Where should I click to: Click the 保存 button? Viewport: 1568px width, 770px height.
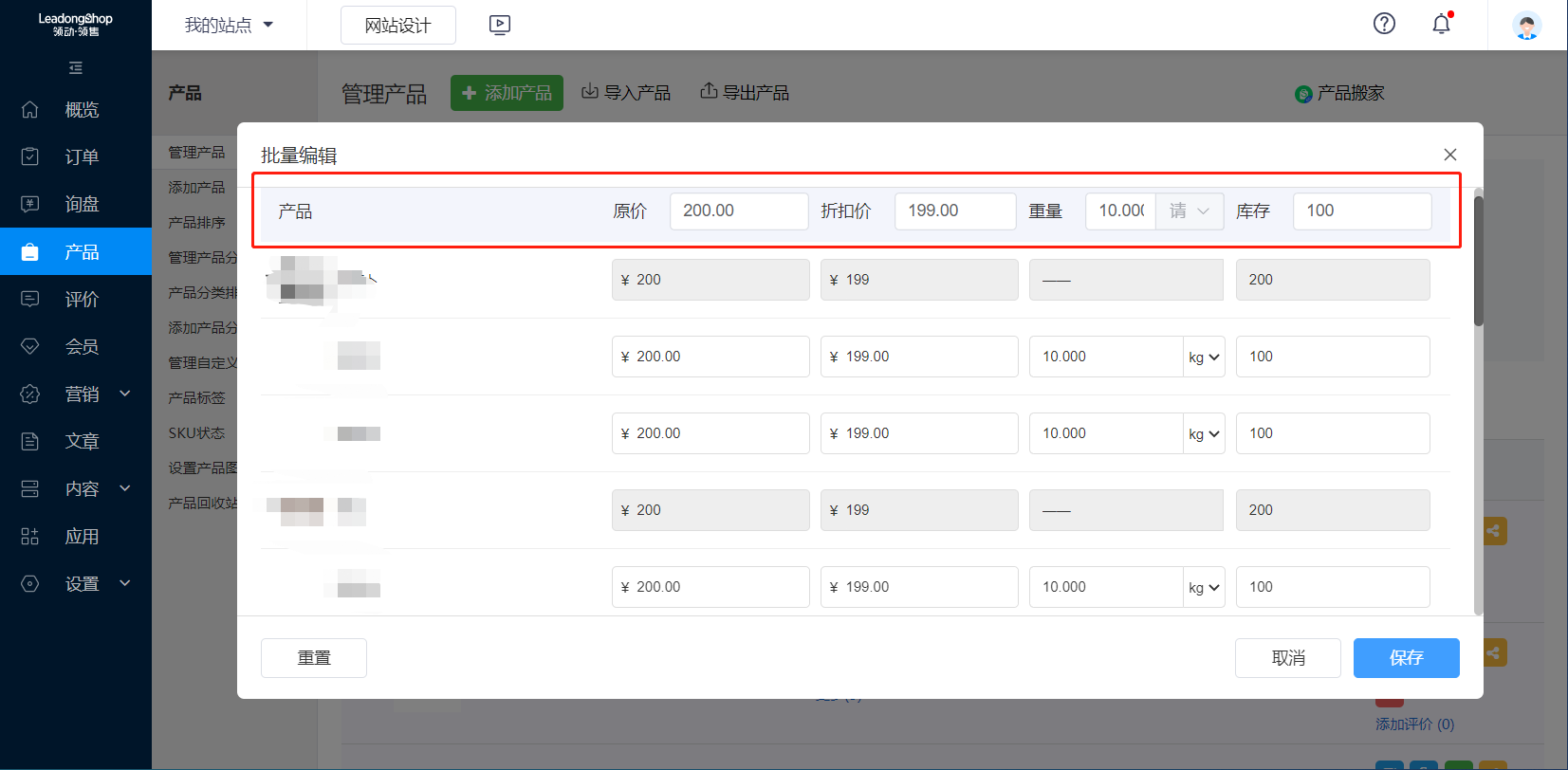click(1406, 658)
